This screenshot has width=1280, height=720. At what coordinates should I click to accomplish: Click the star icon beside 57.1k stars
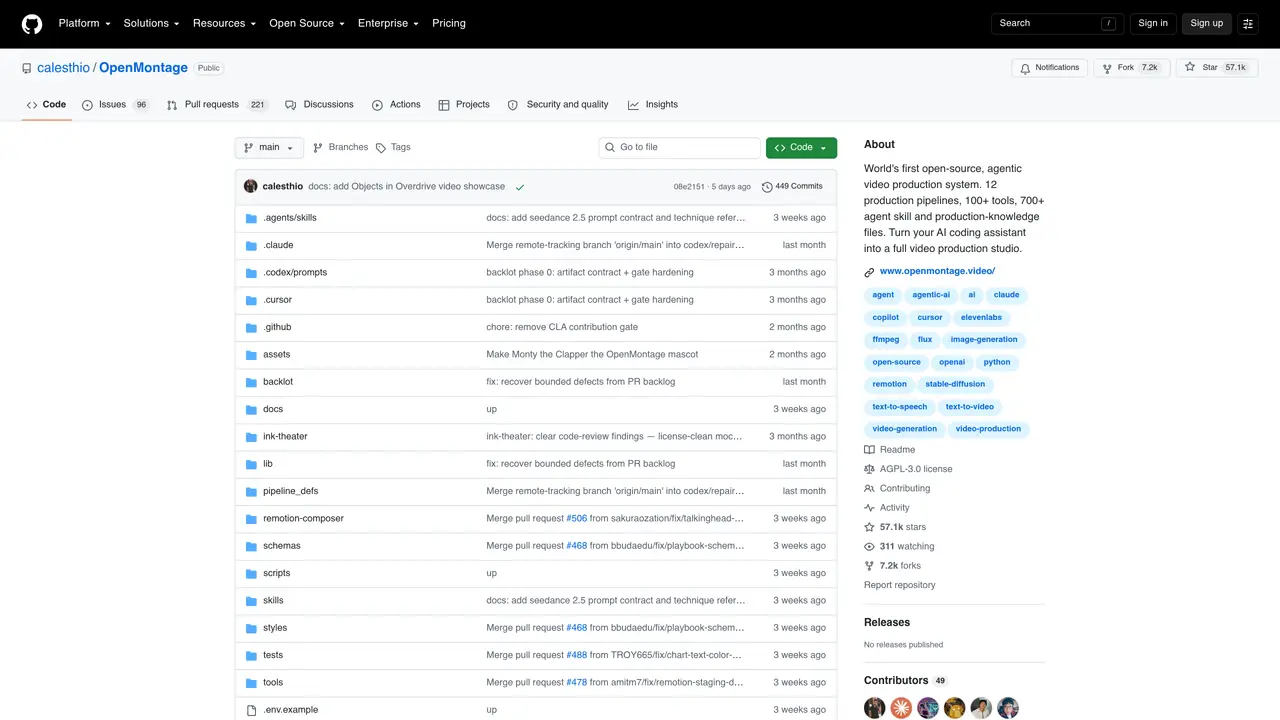(x=870, y=527)
